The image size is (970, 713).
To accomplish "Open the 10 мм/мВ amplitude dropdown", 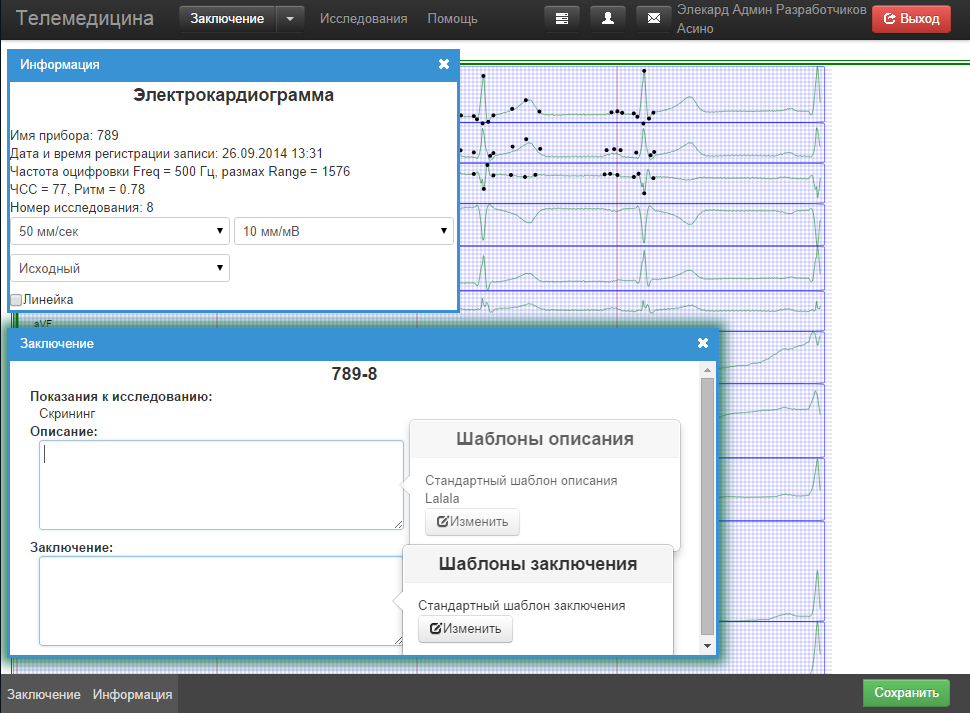I will point(344,231).
